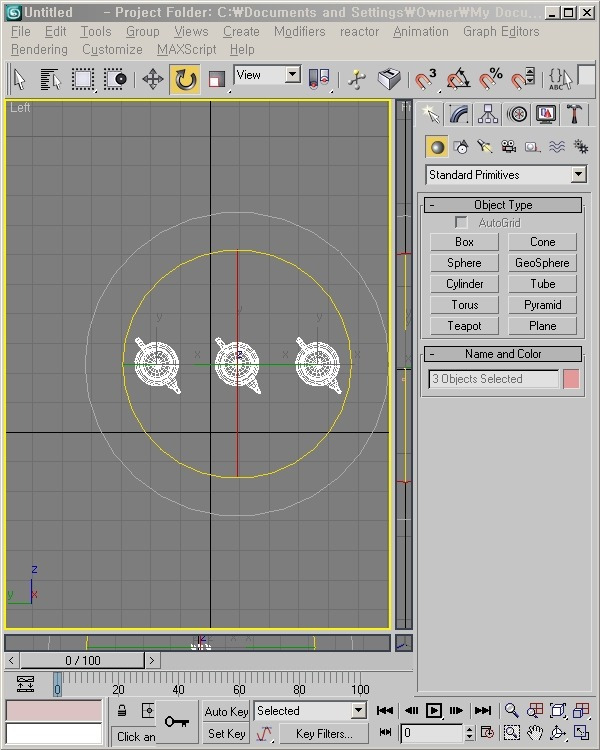This screenshot has width=600, height=750.
Task: Switch to the Utilities hammer tab
Action: [x=575, y=115]
